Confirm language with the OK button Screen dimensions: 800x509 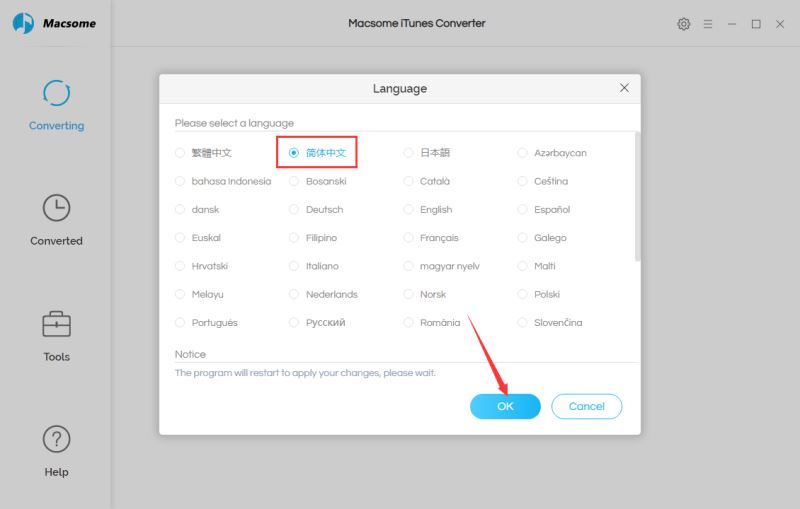[505, 406]
